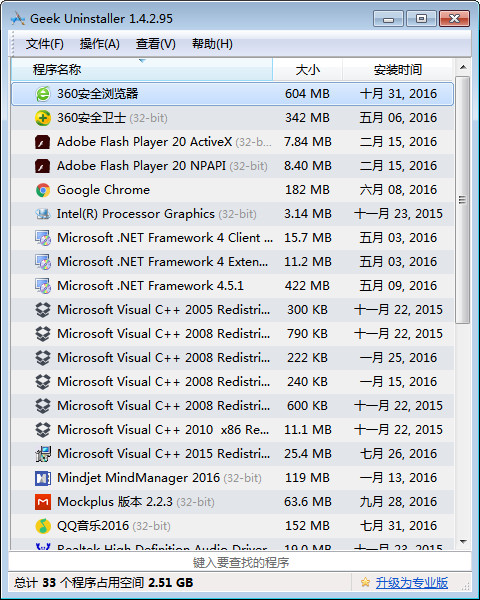The width and height of the screenshot is (480, 600).
Task: Select Microsoft Visual C++ 2010 x86 entry
Action: (x=163, y=430)
